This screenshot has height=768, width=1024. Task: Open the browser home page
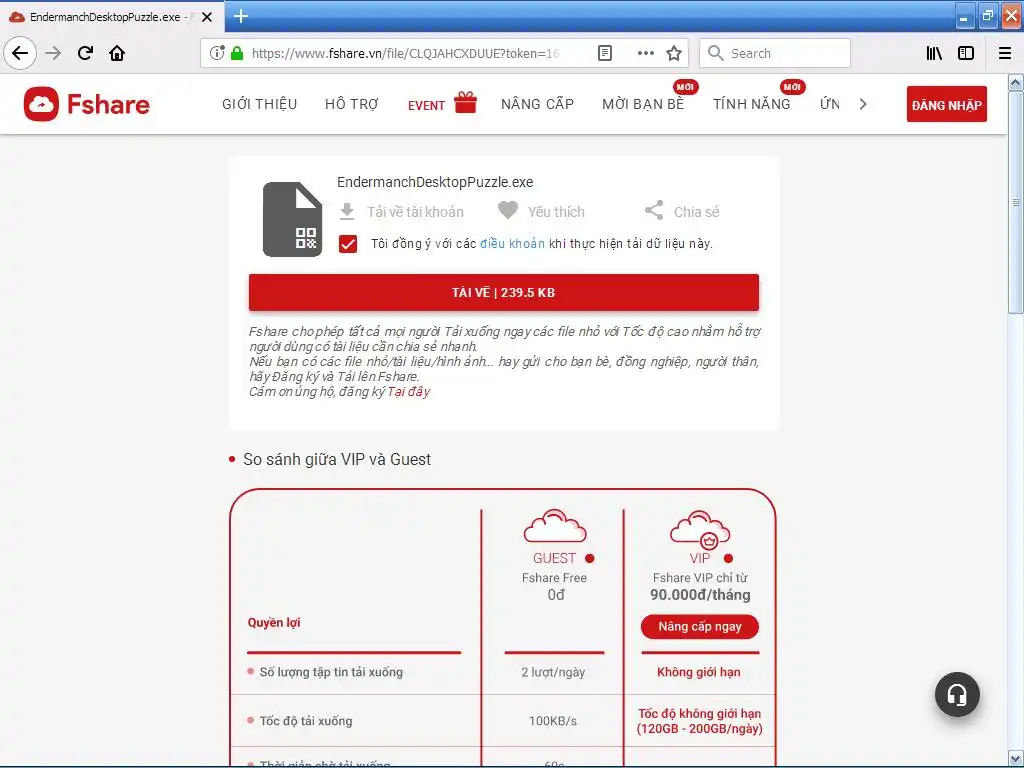pyautogui.click(x=117, y=53)
